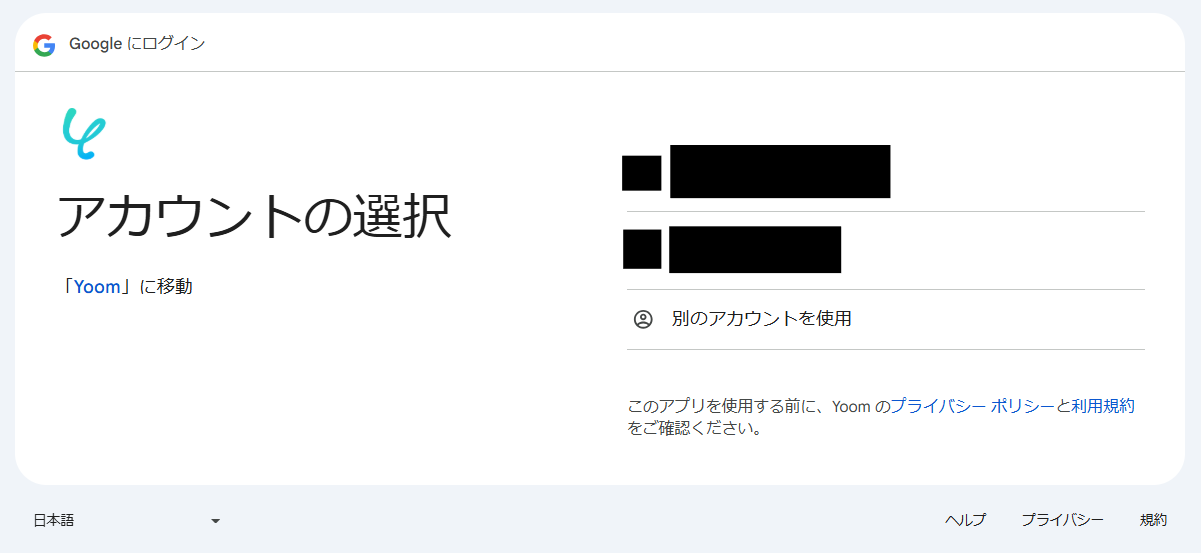1201x553 pixels.
Task: Click the に移動 text after Yoom
Action: point(166,287)
